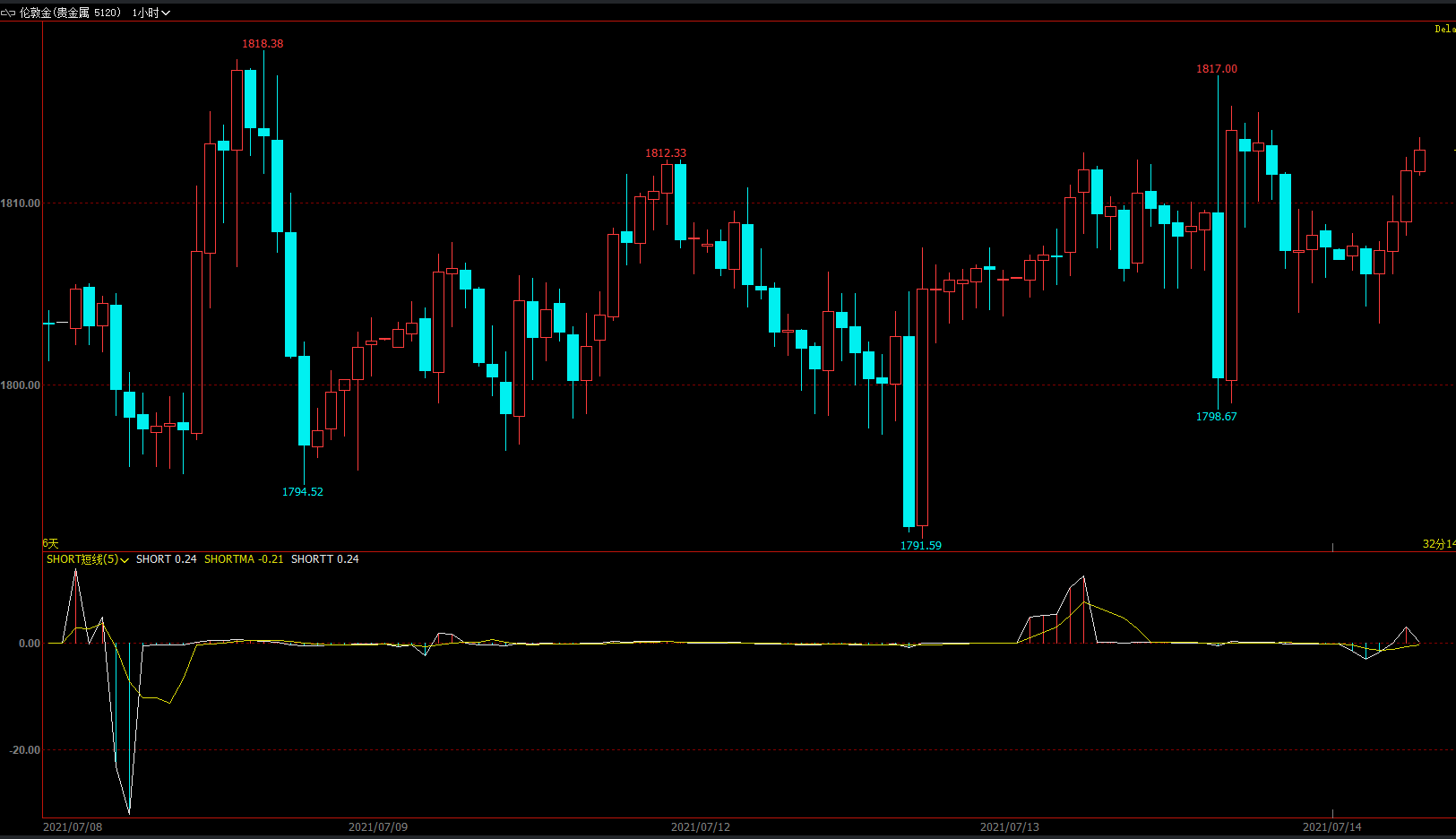Viewport: 1456px width, 839px height.
Task: Click the -20.00 indicator axis label
Action: [25, 750]
